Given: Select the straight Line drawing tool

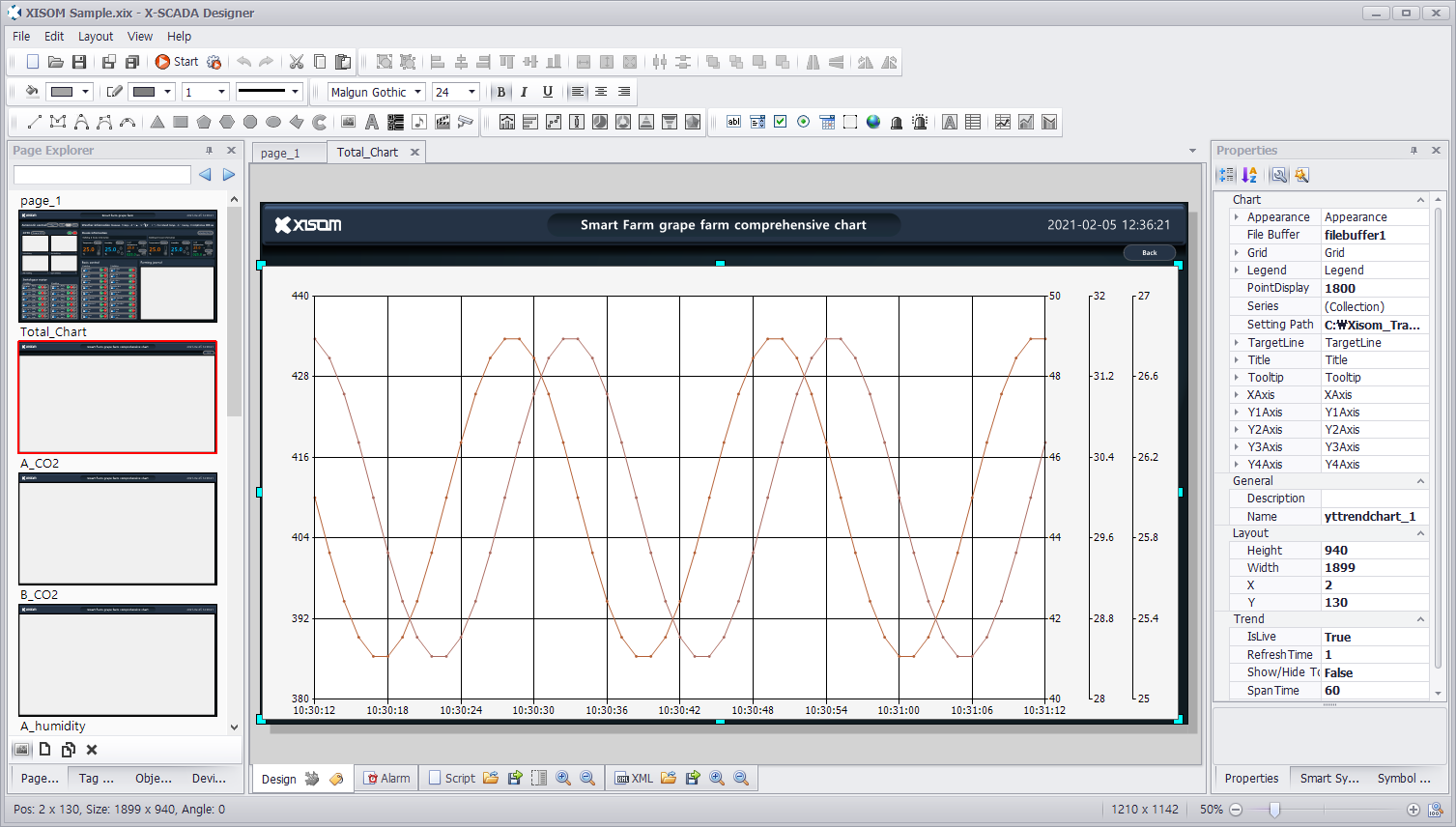Looking at the screenshot, I should 34,122.
